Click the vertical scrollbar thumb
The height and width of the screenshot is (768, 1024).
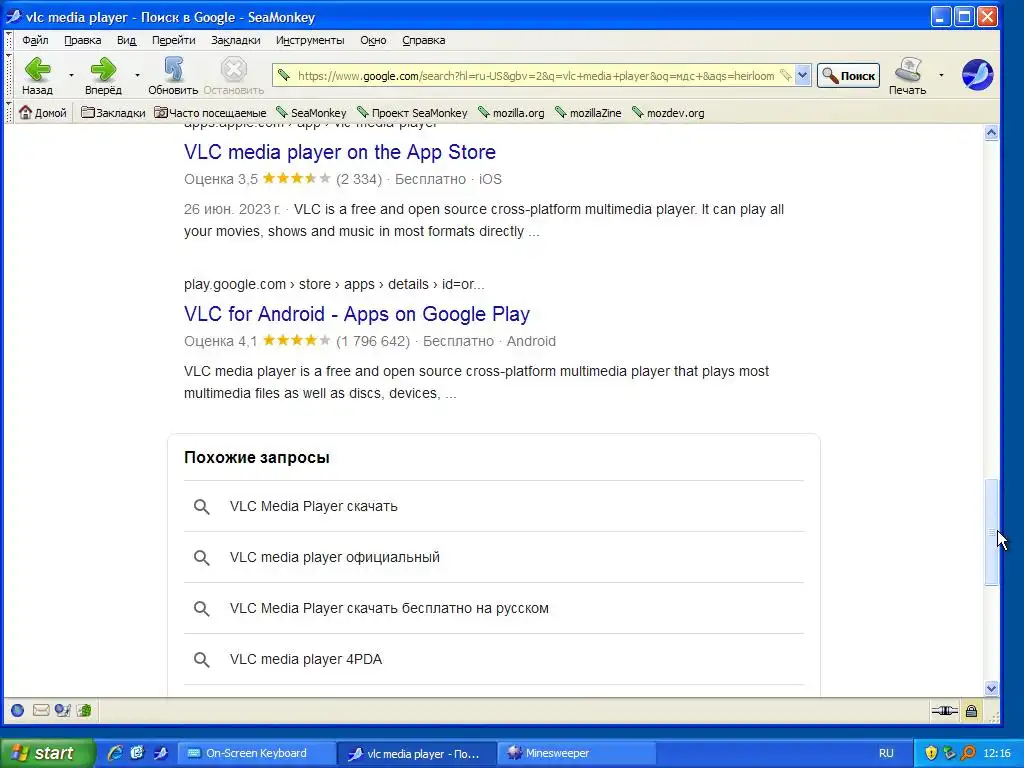pos(991,532)
